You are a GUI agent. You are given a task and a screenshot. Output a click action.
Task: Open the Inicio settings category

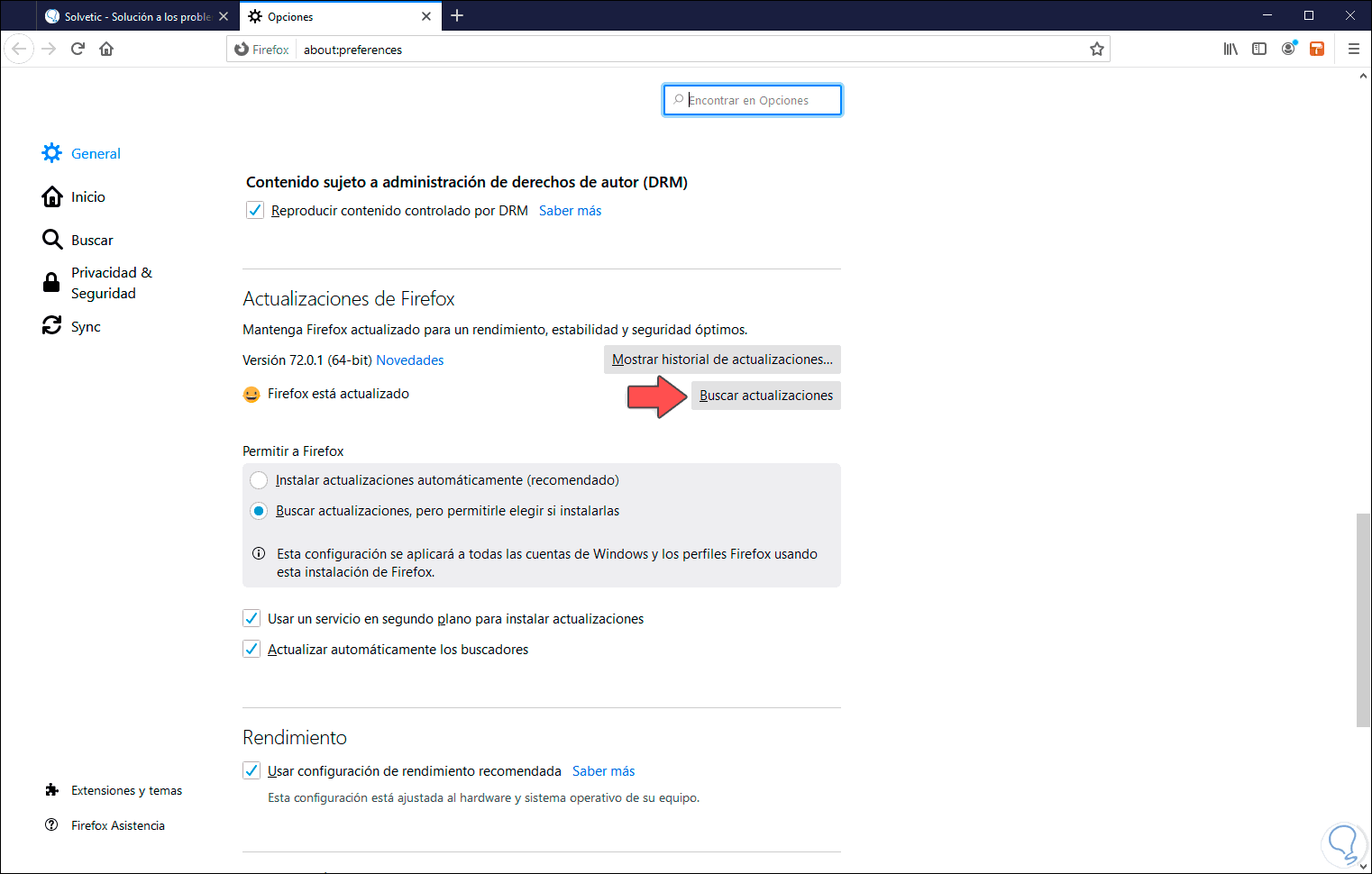coord(74,196)
